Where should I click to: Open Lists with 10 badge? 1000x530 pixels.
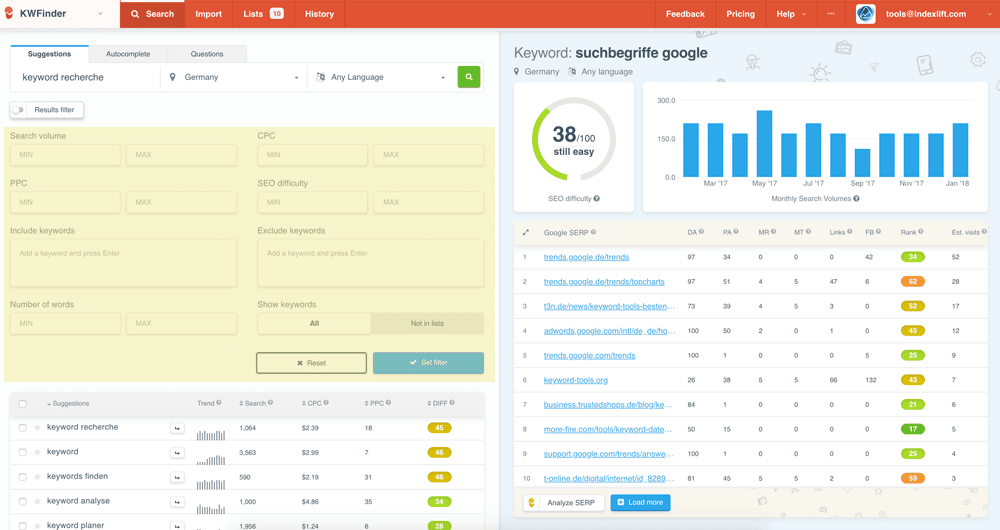coord(263,13)
